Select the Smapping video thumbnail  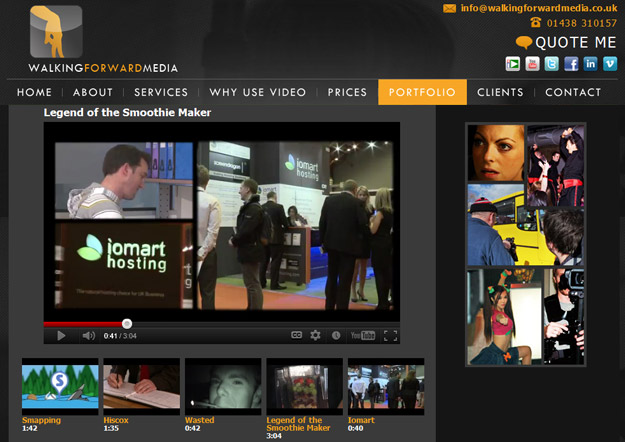60,386
